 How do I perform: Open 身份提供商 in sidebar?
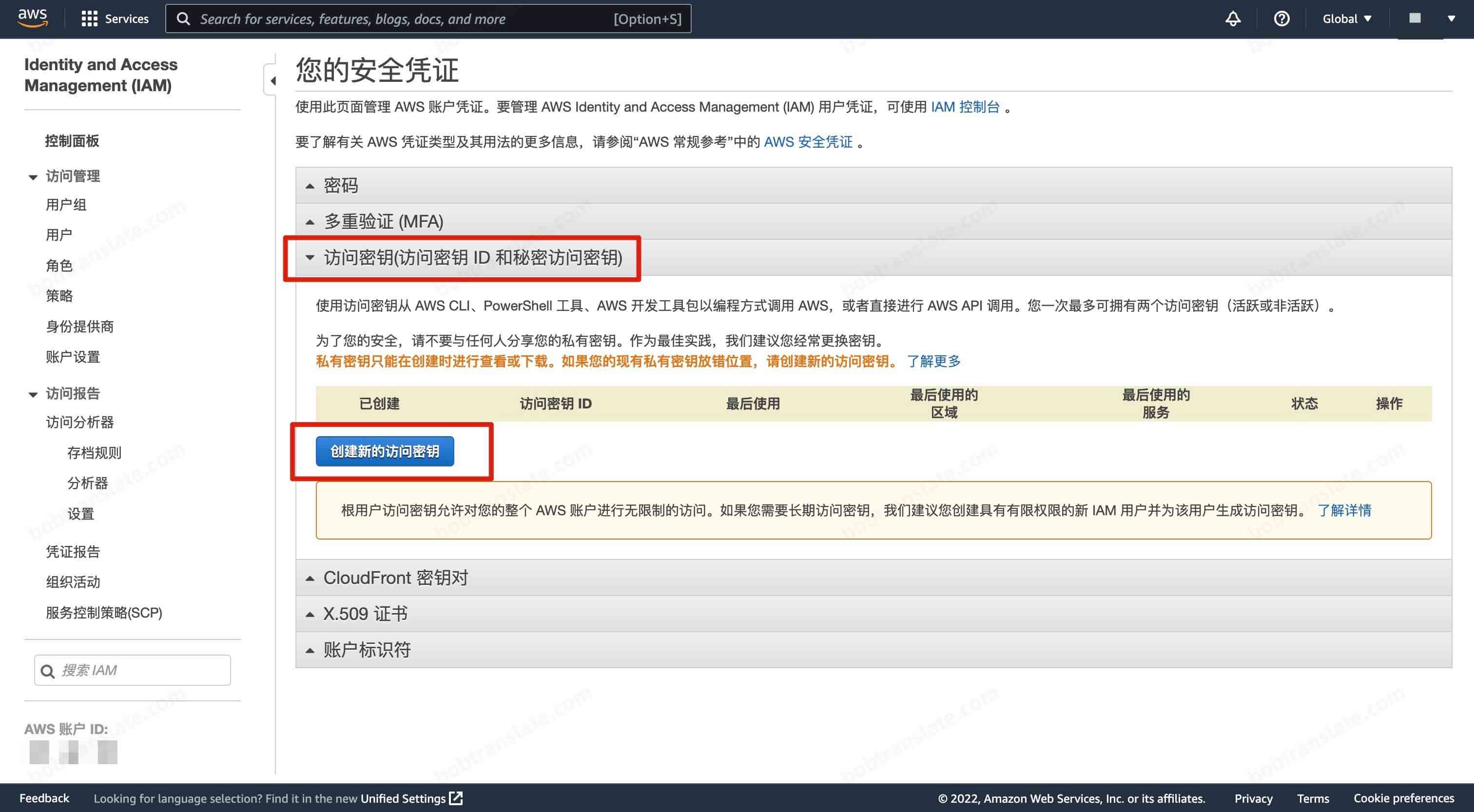click(x=79, y=326)
